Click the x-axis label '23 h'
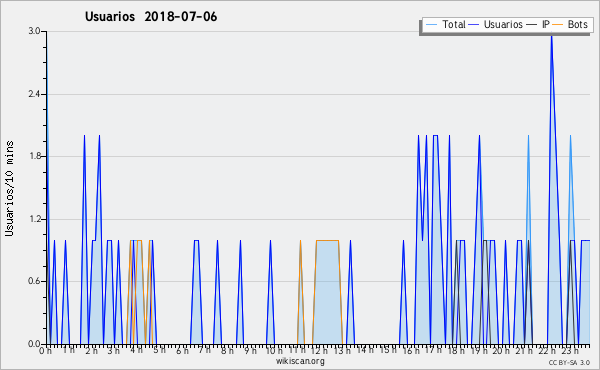 (570, 350)
